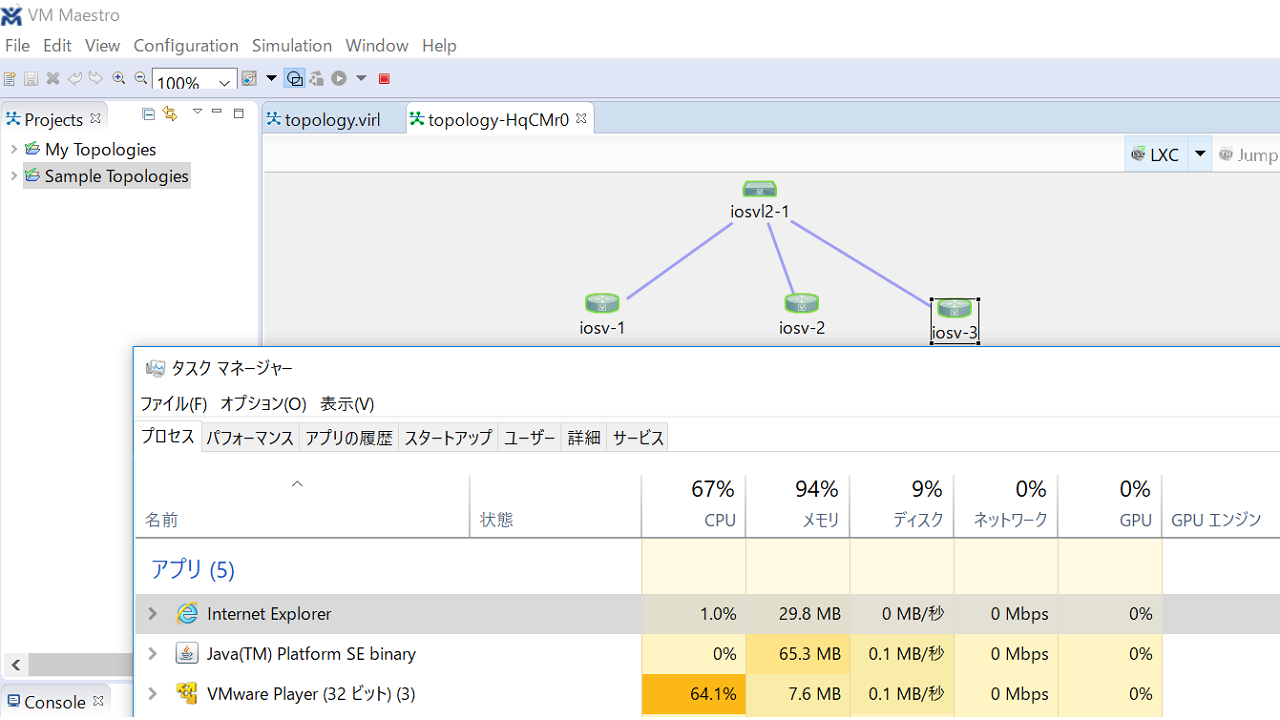Click the selected iosv-3 router node
The height and width of the screenshot is (720, 1280).
[955, 320]
